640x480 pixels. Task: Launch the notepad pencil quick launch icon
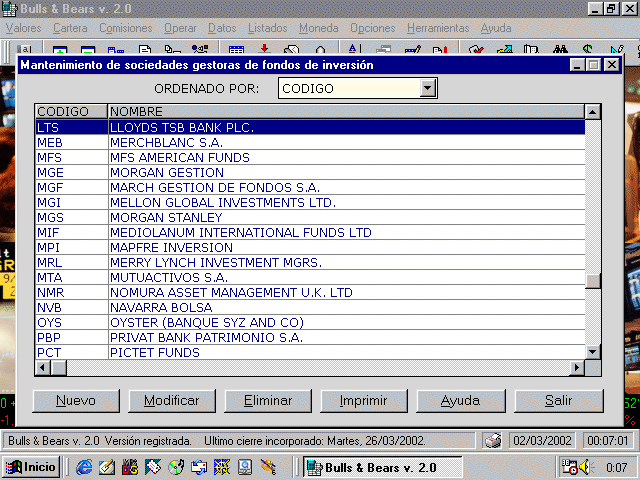click(107, 467)
